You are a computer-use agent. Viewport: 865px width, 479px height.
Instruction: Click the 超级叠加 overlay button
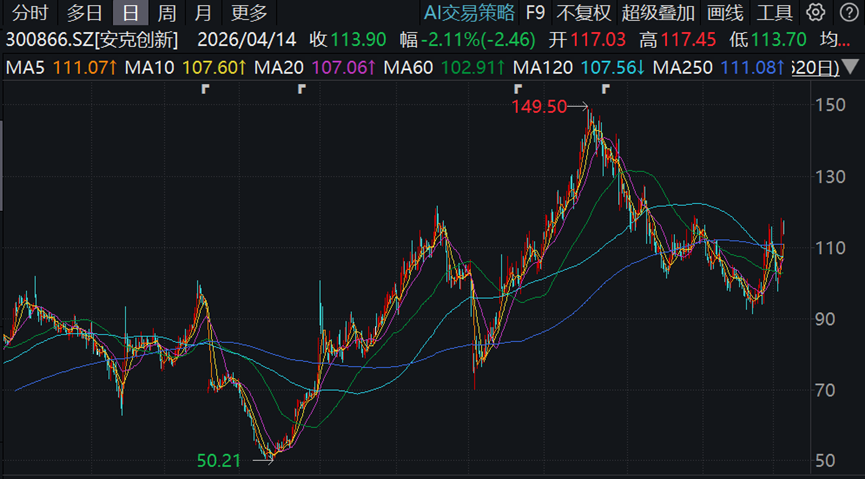click(x=658, y=12)
